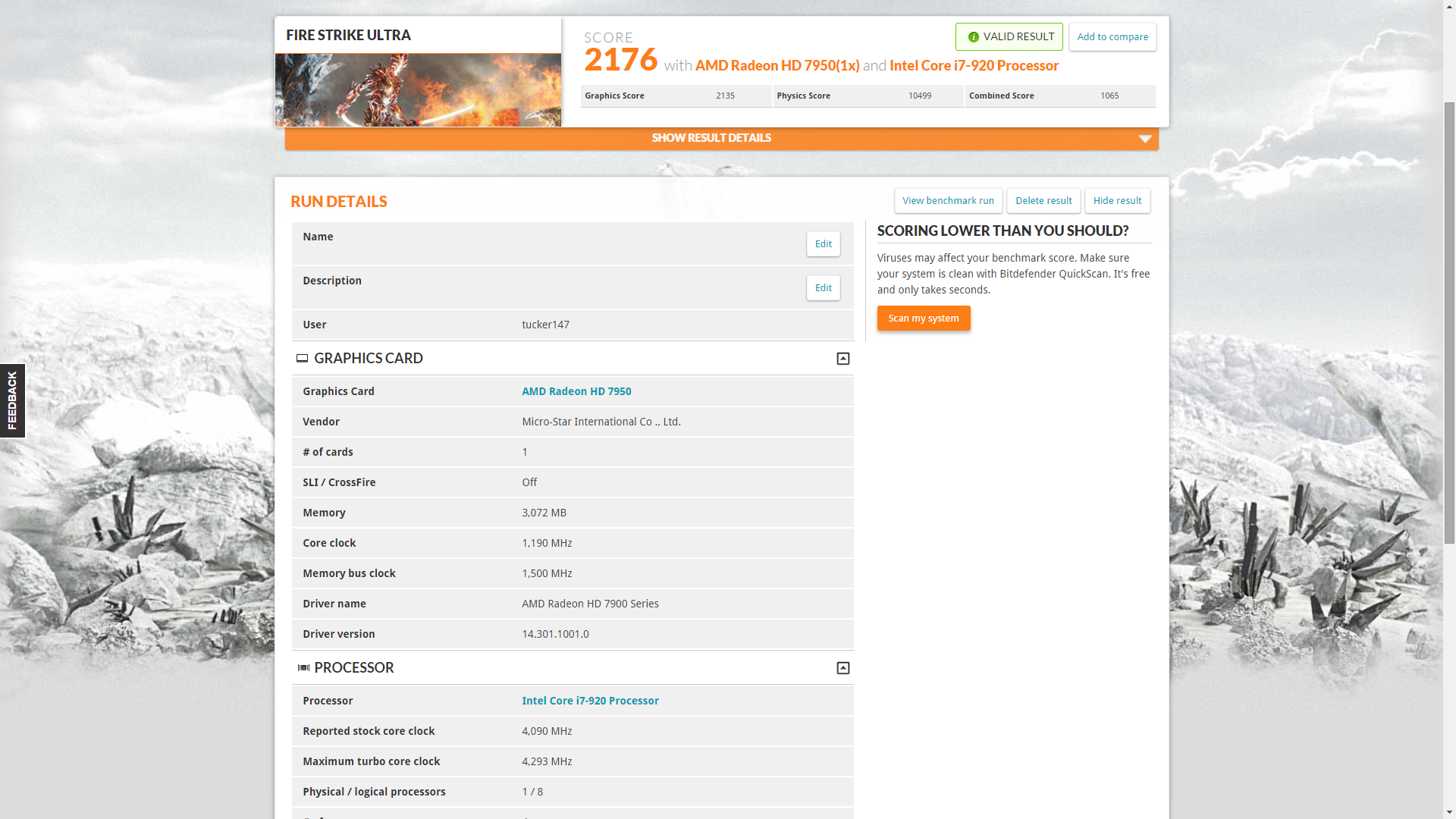The width and height of the screenshot is (1456, 819).
Task: Open View benchmark run
Action: point(948,201)
